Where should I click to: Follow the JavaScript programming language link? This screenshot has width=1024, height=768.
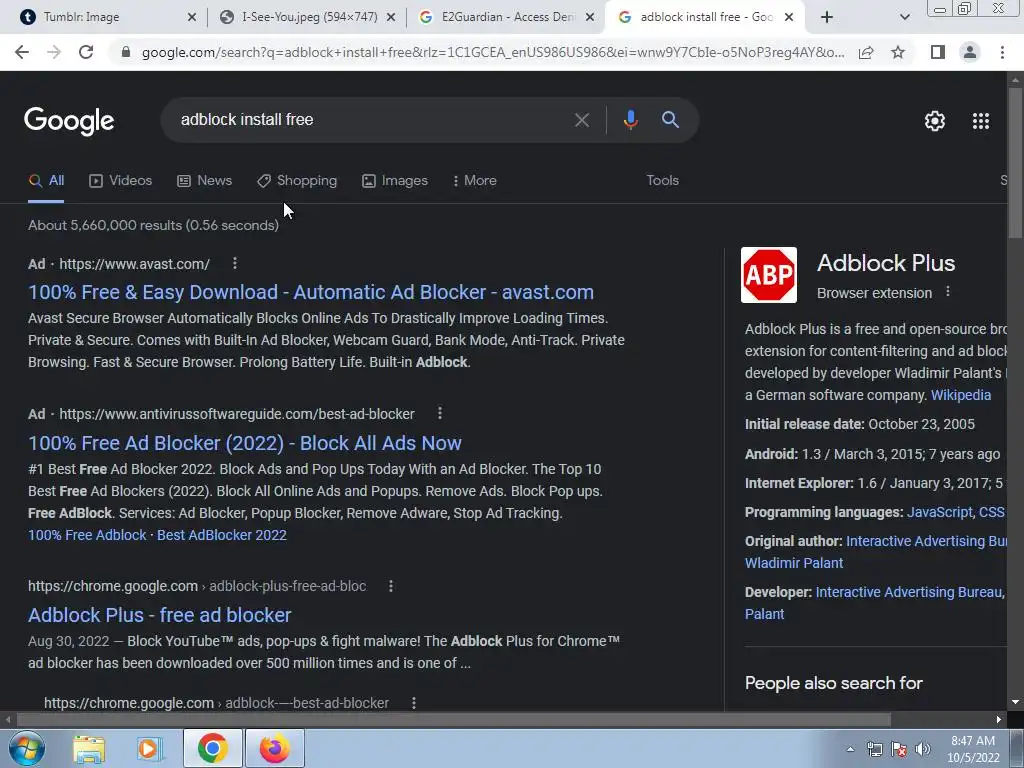pos(940,512)
